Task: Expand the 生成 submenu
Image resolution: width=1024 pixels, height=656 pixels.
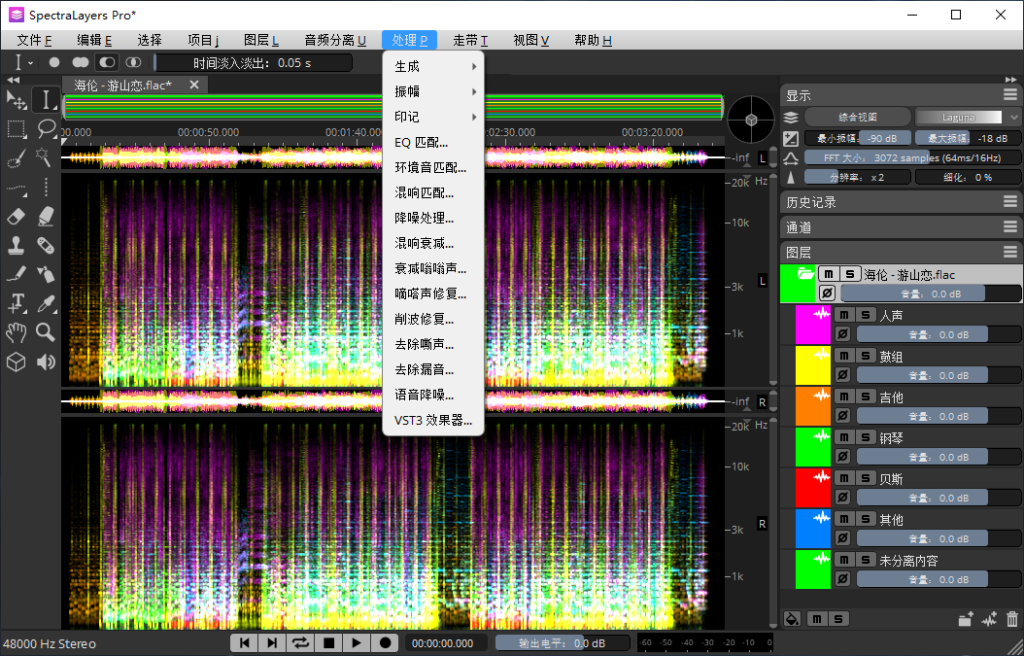Action: (433, 67)
